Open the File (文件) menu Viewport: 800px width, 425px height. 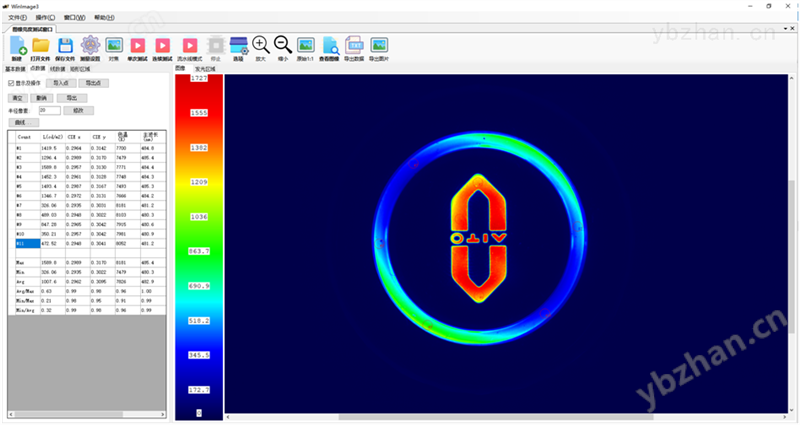(x=17, y=17)
